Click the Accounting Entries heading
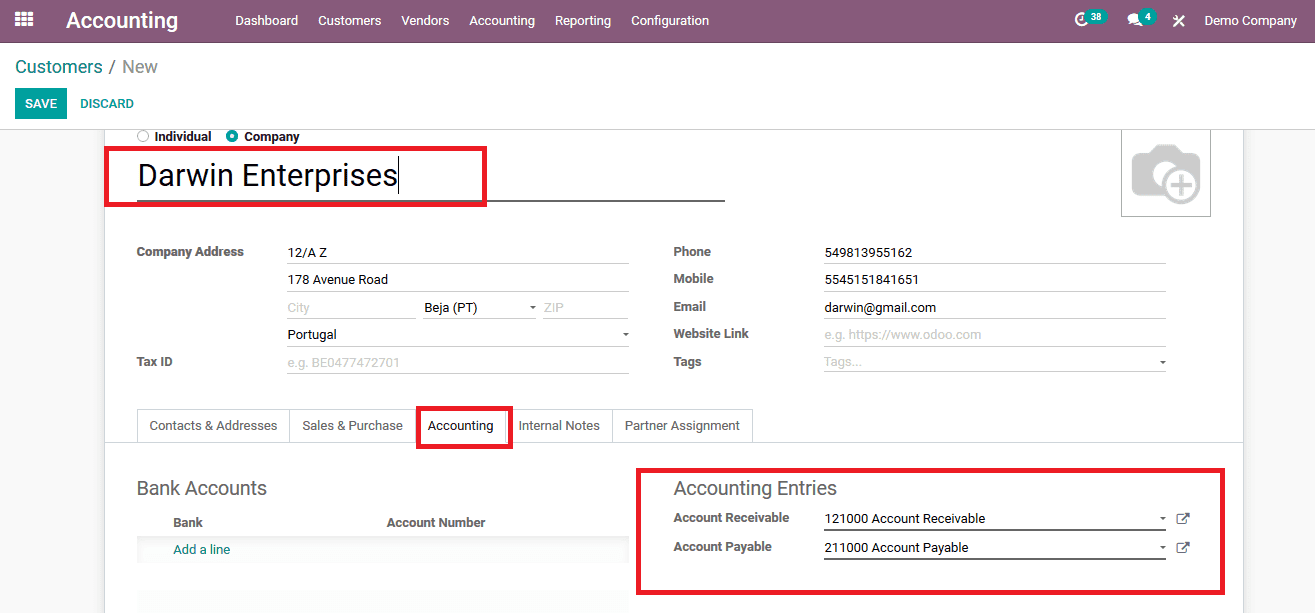The width and height of the screenshot is (1315, 613). coord(755,489)
